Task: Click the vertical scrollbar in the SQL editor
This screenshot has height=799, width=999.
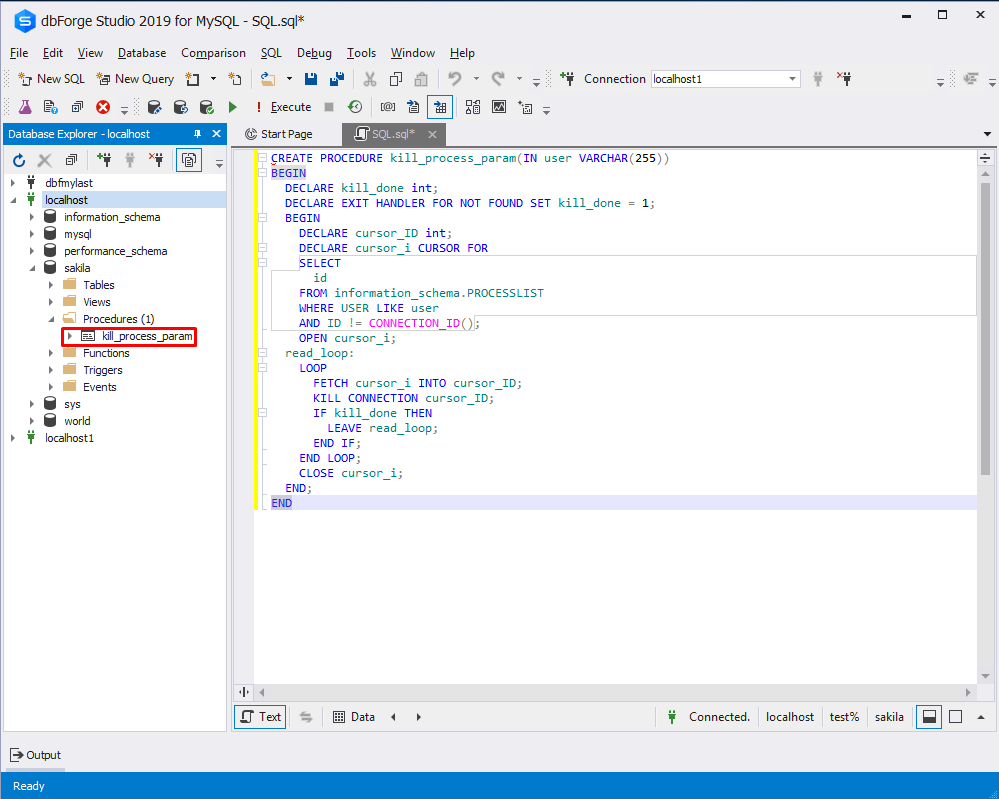Action: [x=985, y=328]
